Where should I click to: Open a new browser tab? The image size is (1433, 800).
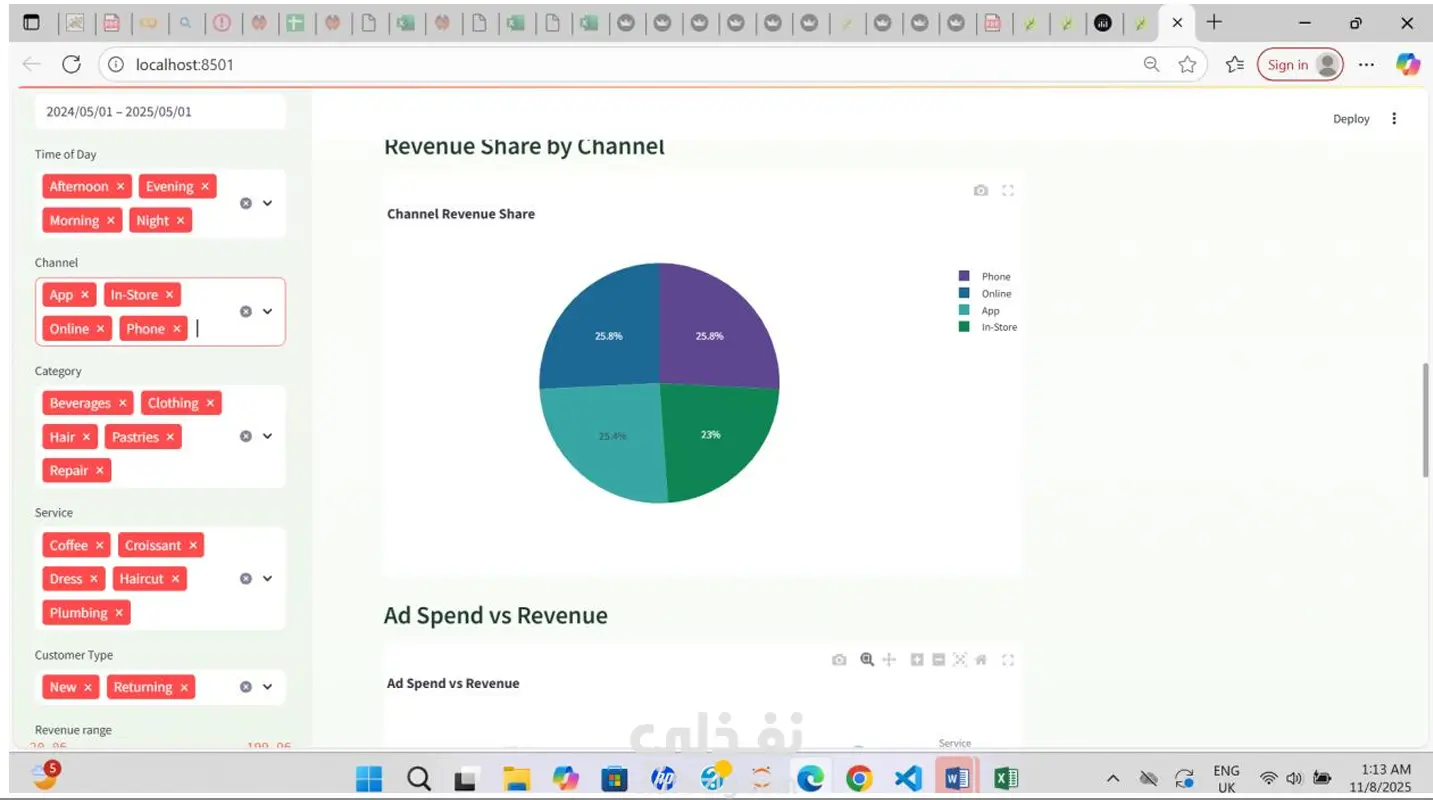pyautogui.click(x=1214, y=22)
